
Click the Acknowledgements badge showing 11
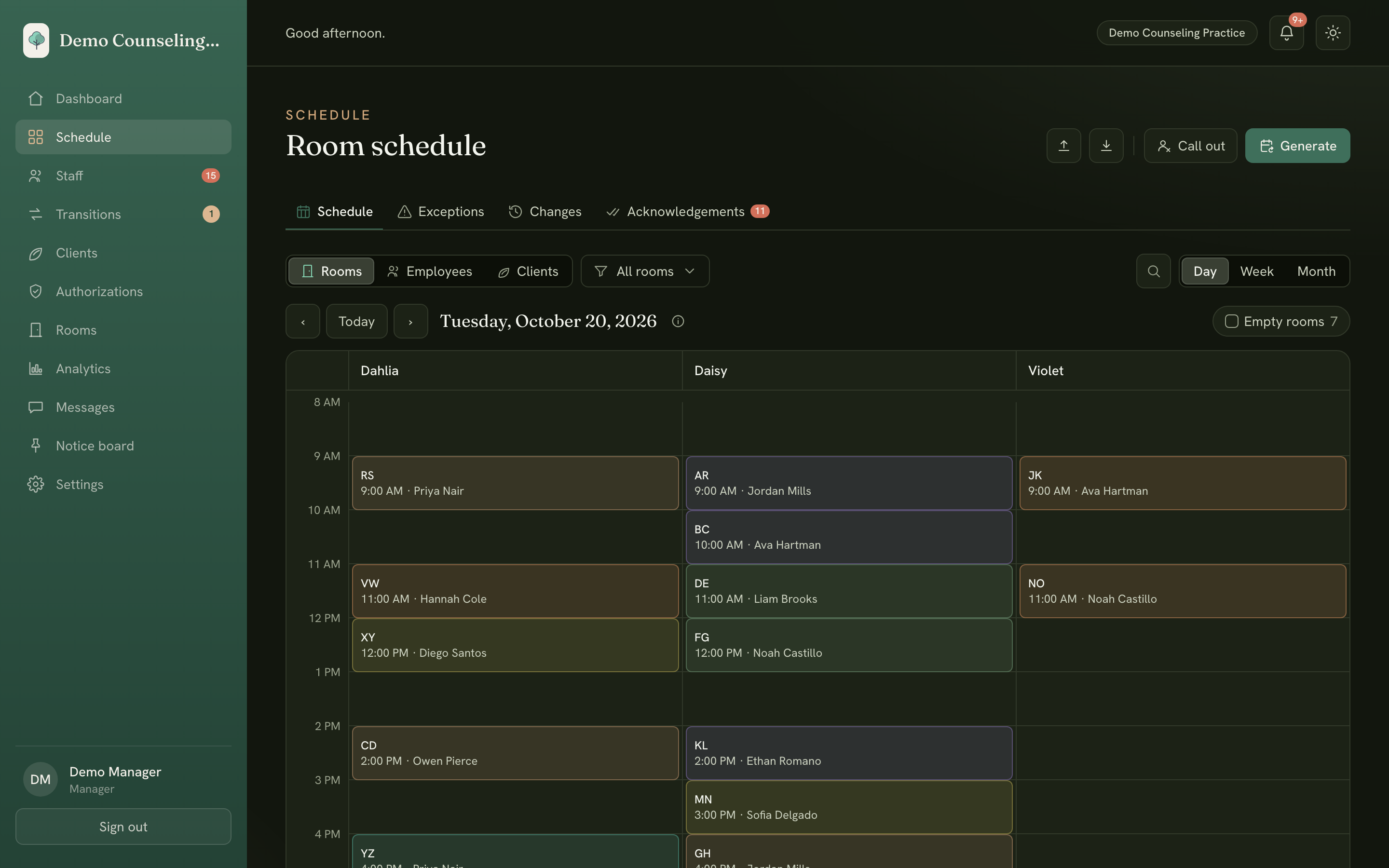[759, 211]
